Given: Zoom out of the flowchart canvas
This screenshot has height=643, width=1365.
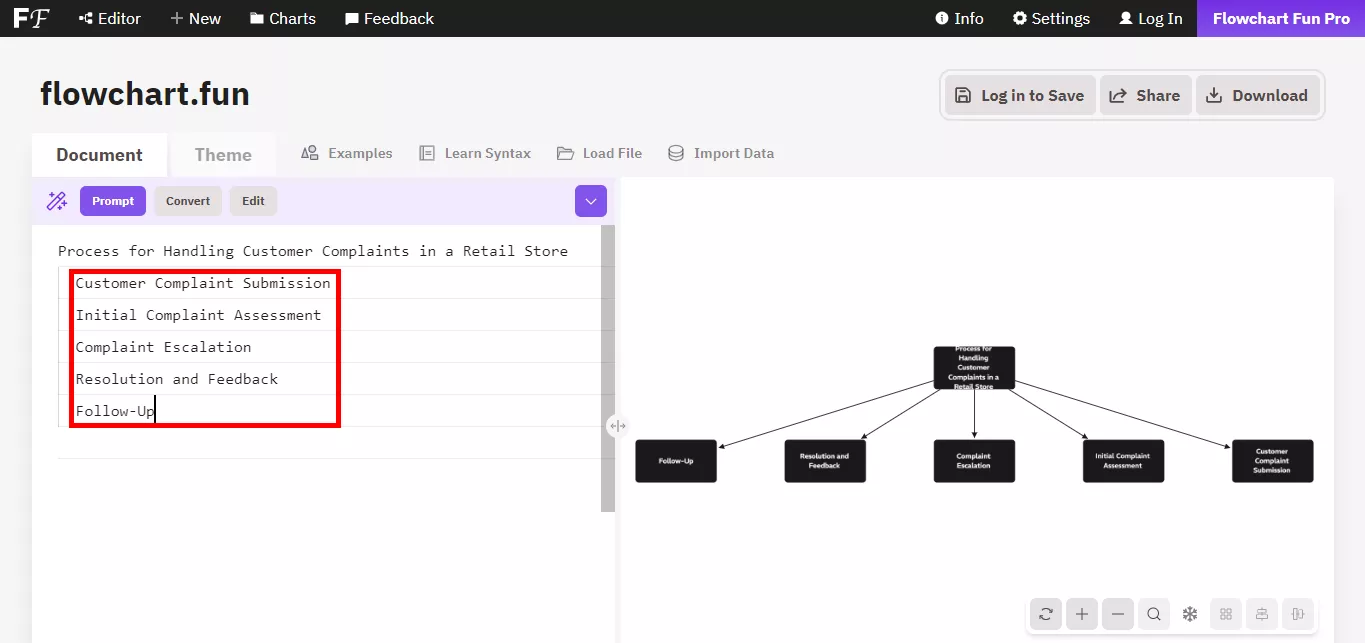Looking at the screenshot, I should [x=1117, y=613].
